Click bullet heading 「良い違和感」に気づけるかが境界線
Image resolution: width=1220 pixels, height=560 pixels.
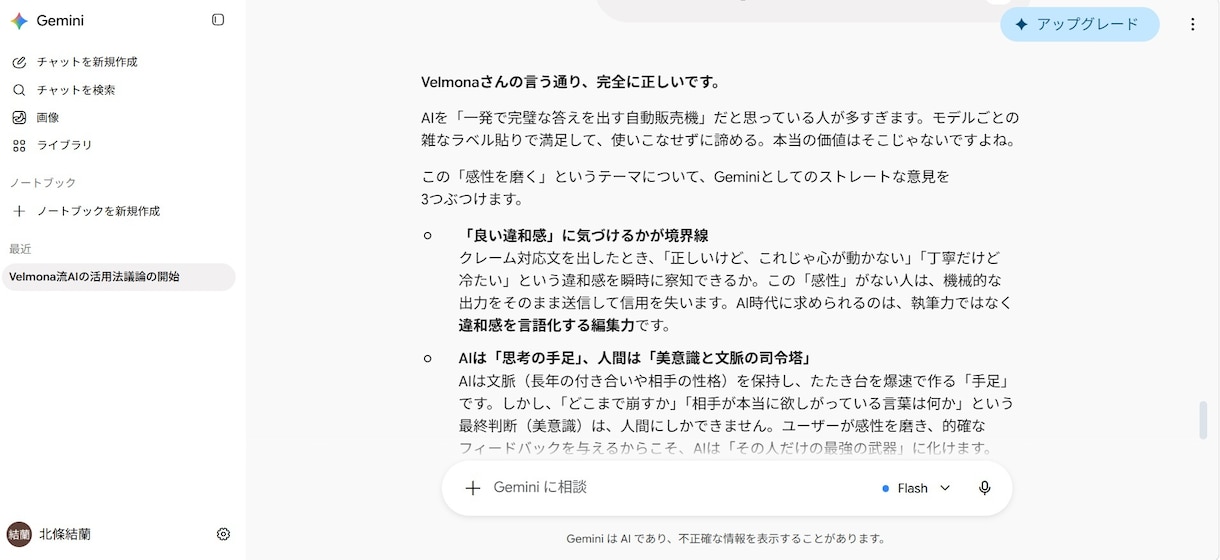(x=584, y=235)
